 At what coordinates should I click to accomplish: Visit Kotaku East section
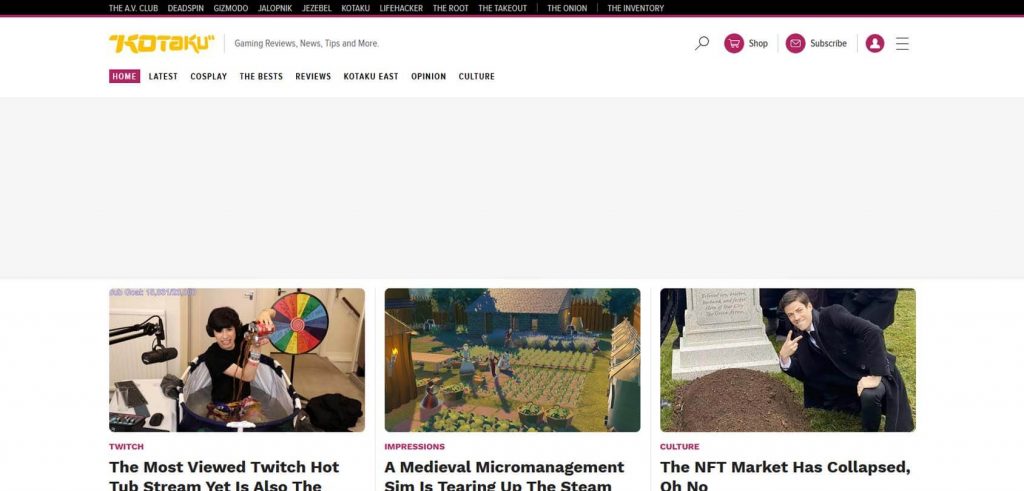[x=371, y=76]
